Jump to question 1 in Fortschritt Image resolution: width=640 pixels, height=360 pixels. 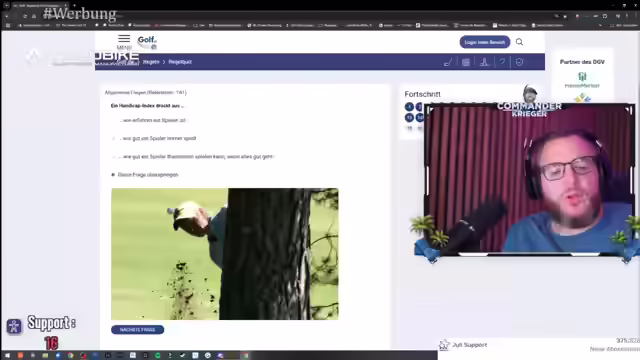click(409, 107)
